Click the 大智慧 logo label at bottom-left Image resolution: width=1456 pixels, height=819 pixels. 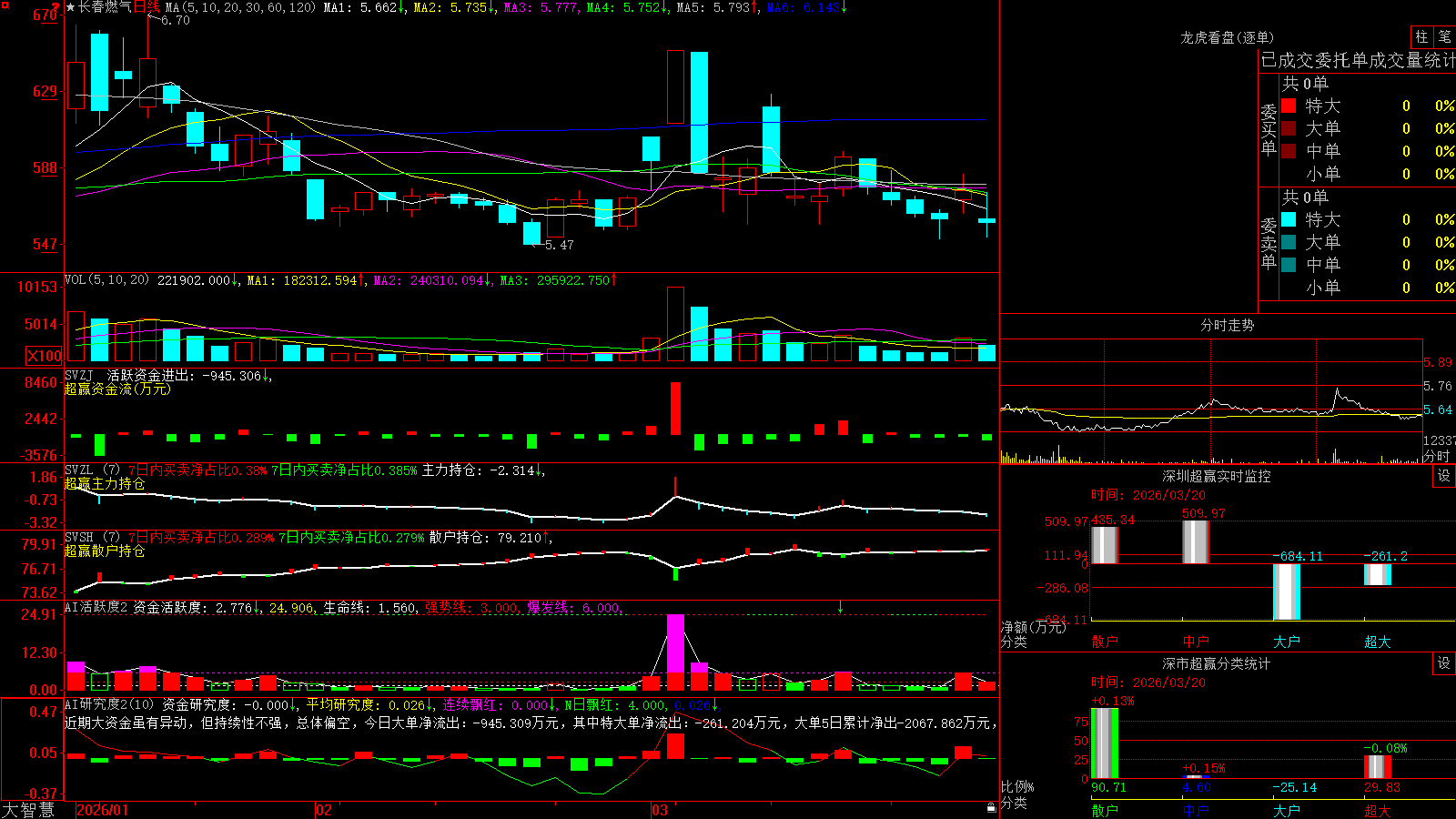(x=28, y=810)
